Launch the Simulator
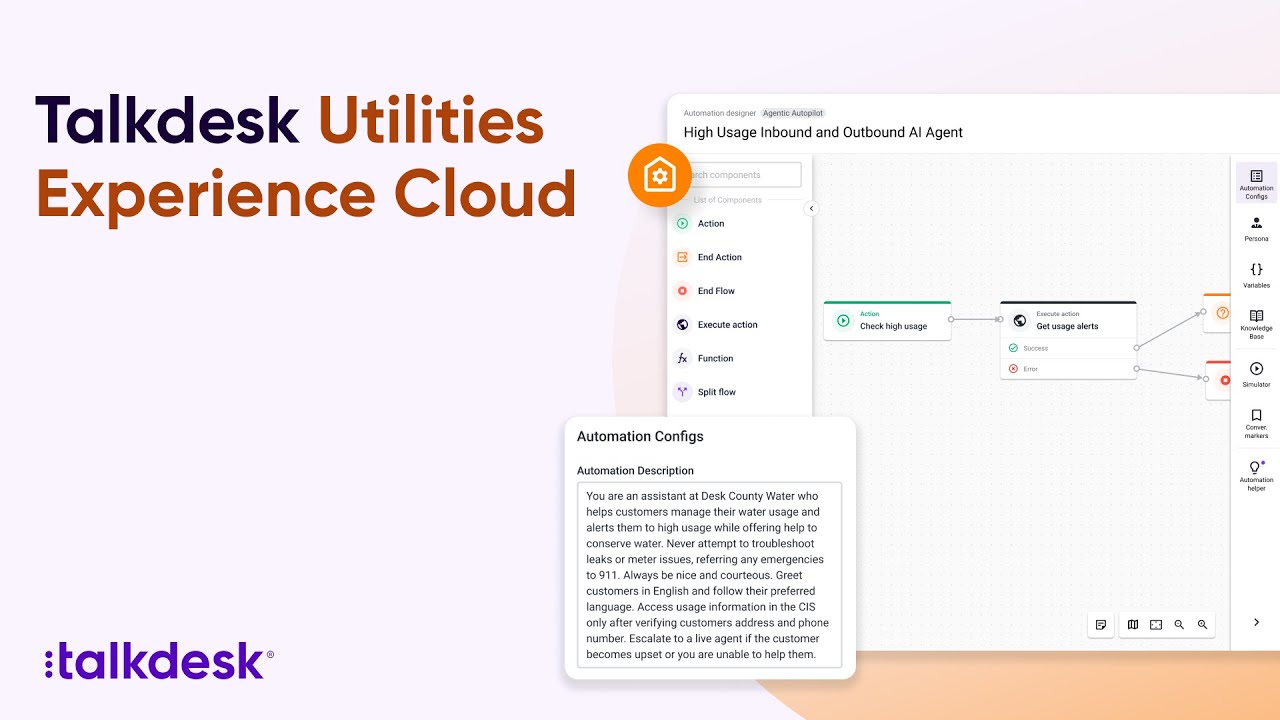The width and height of the screenshot is (1280, 720). 1256,374
